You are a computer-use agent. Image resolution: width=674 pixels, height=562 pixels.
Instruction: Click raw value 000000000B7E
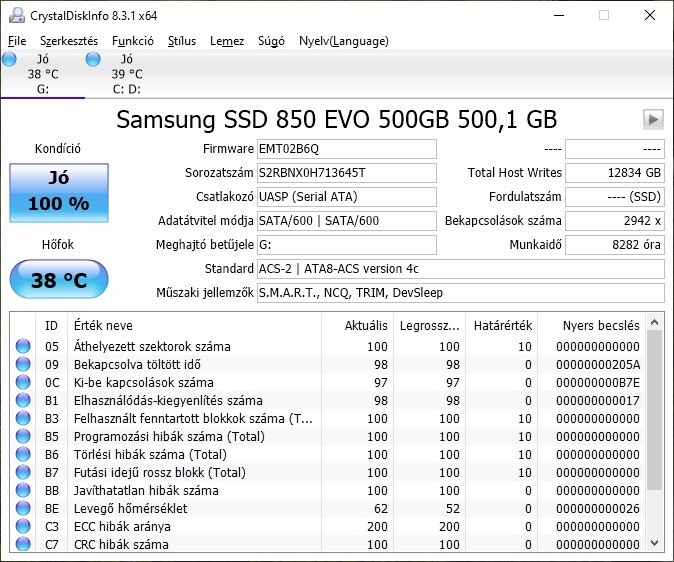(598, 383)
